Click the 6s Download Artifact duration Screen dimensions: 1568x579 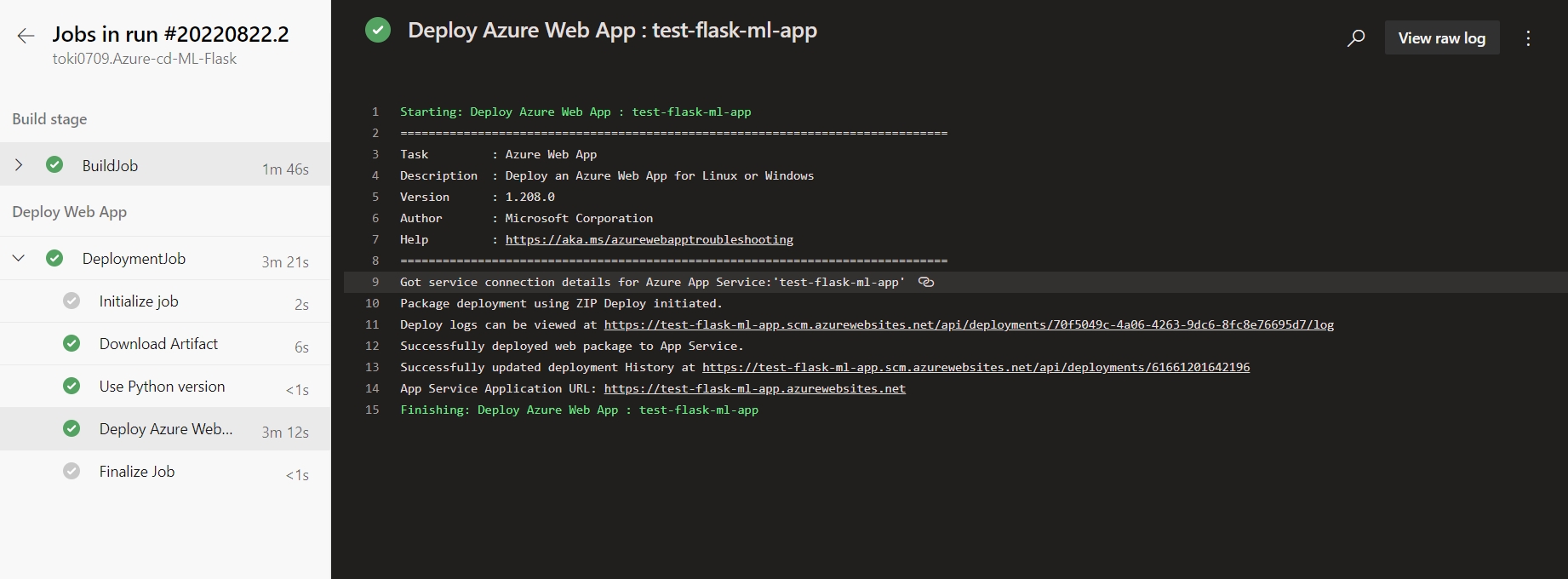coord(301,347)
